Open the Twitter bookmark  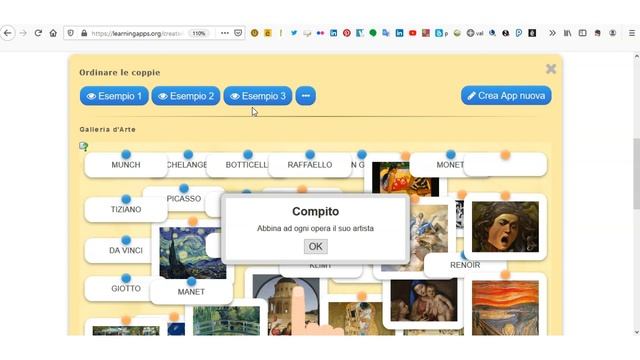click(294, 33)
